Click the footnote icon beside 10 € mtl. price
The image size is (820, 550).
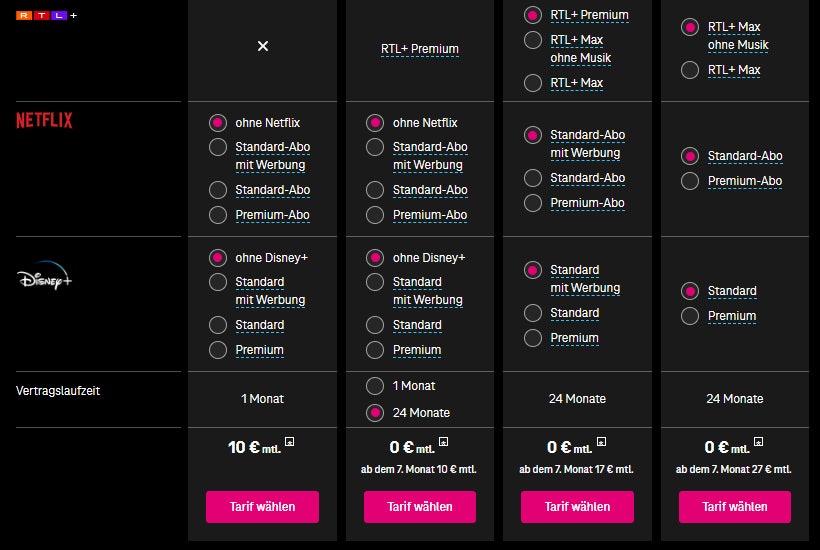[289, 441]
